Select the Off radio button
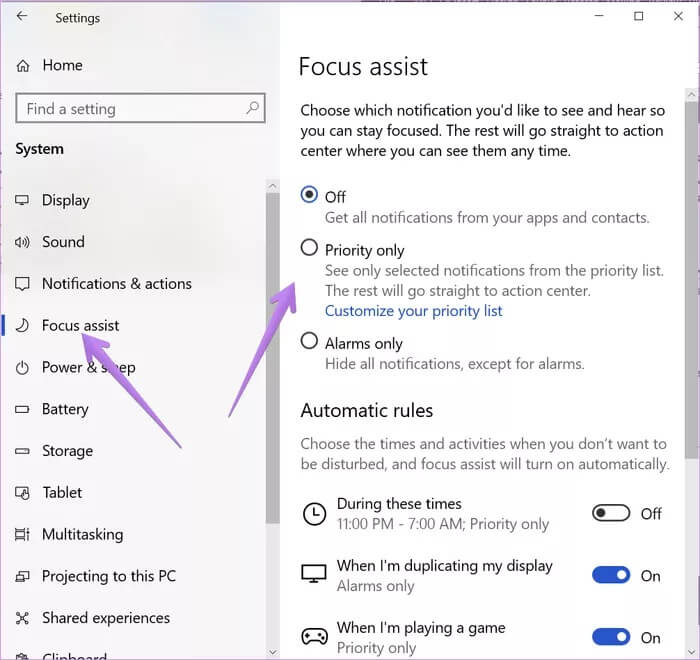The image size is (700, 660). (x=309, y=195)
